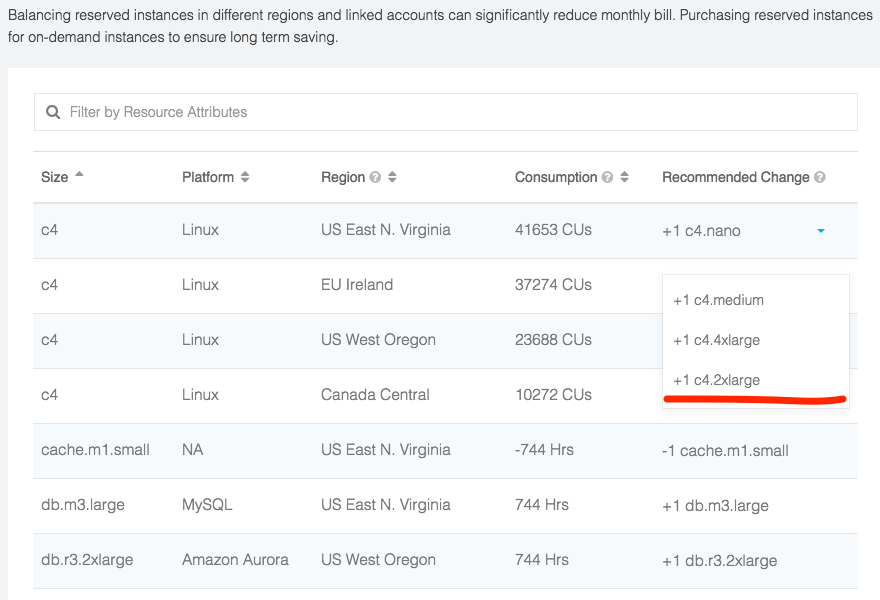Click the +1 c4.nano recommended change
Screen dimensions: 880x600
701,231
